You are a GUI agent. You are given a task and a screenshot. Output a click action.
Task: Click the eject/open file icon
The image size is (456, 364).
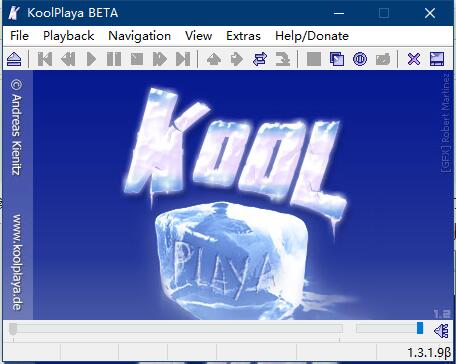[14, 59]
